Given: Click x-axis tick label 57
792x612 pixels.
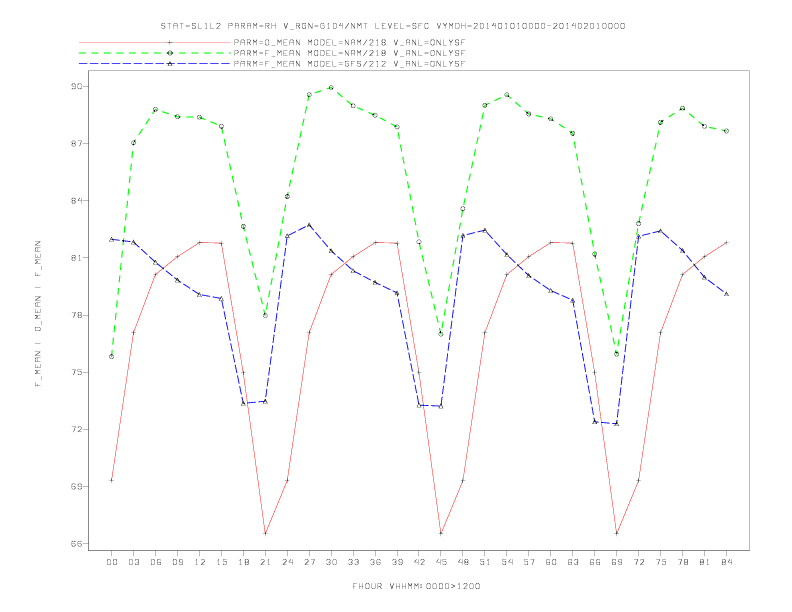Looking at the screenshot, I should tap(529, 562).
